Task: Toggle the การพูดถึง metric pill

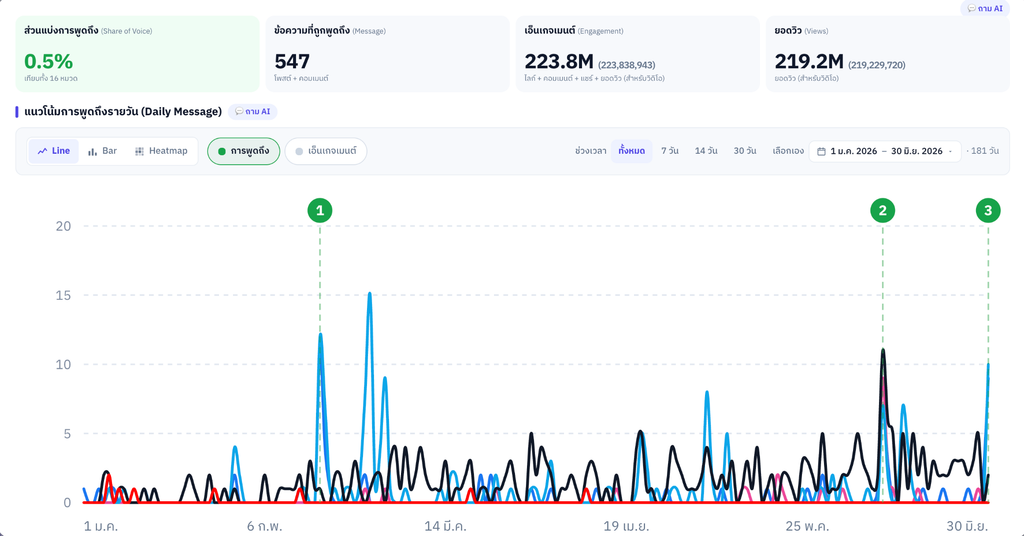Action: 244,151
